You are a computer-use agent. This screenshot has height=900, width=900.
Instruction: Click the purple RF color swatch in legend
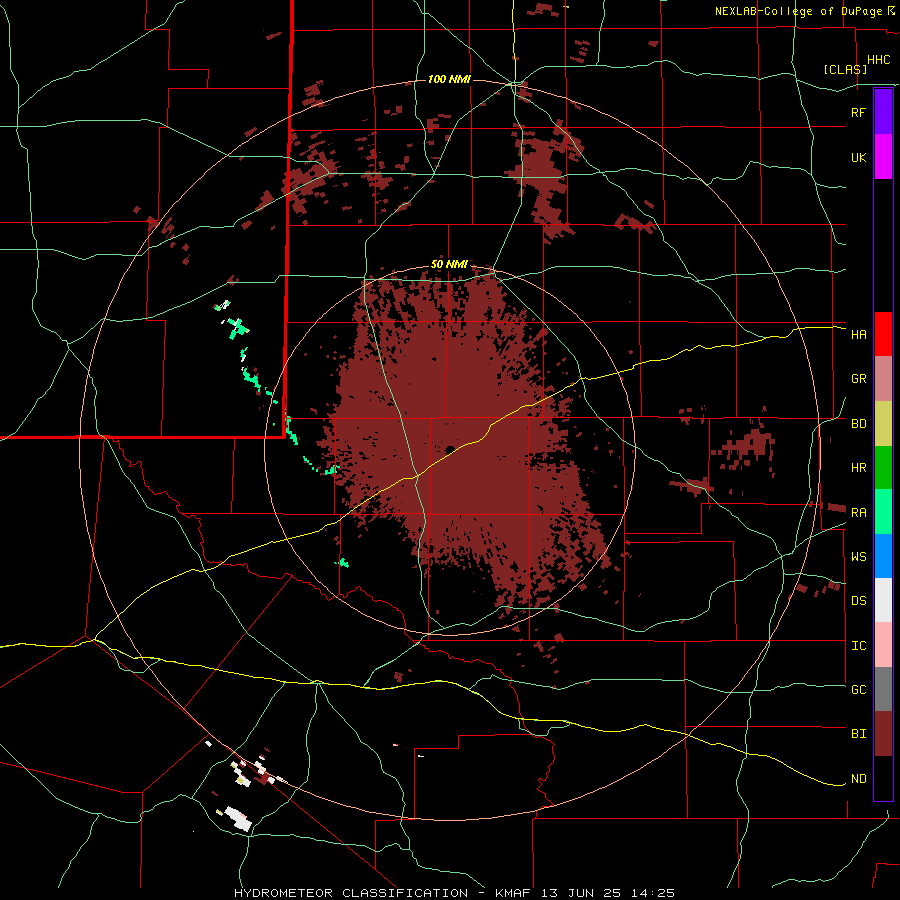[883, 112]
